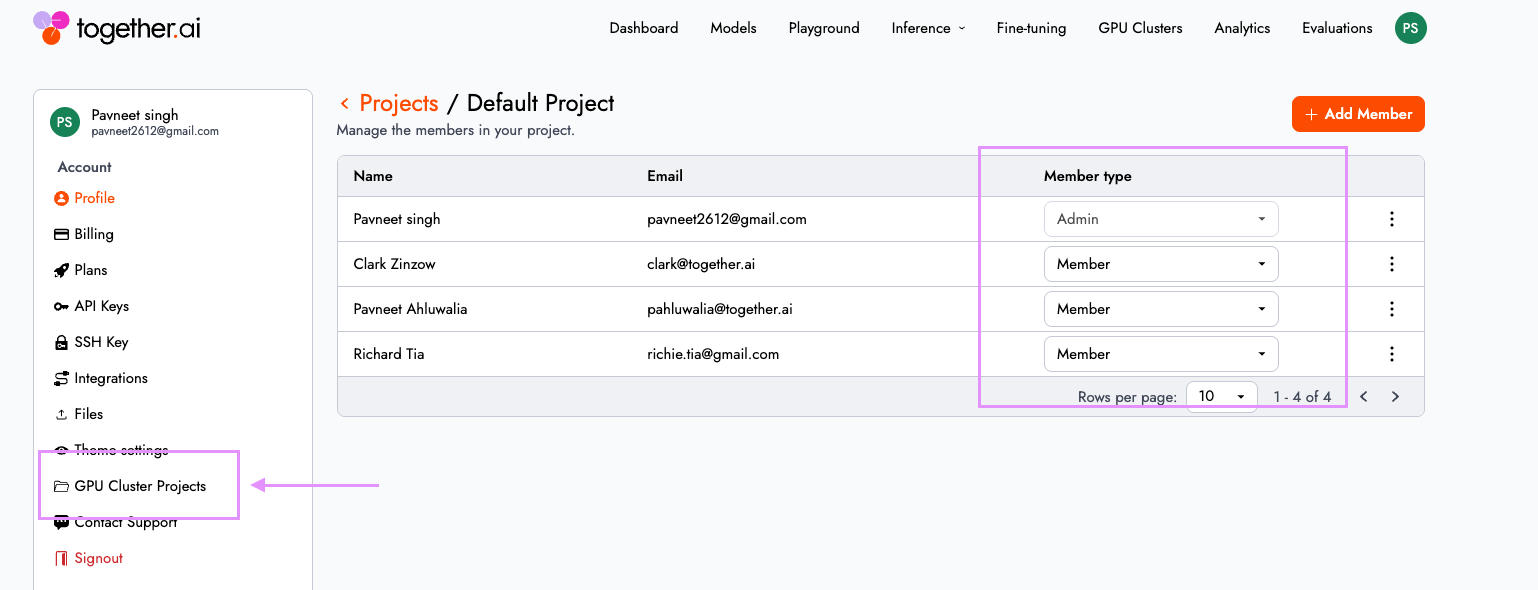Screen dimensions: 1538x590
Task: Click the sidebar PS avatar circle
Action: pyautogui.click(x=65, y=122)
